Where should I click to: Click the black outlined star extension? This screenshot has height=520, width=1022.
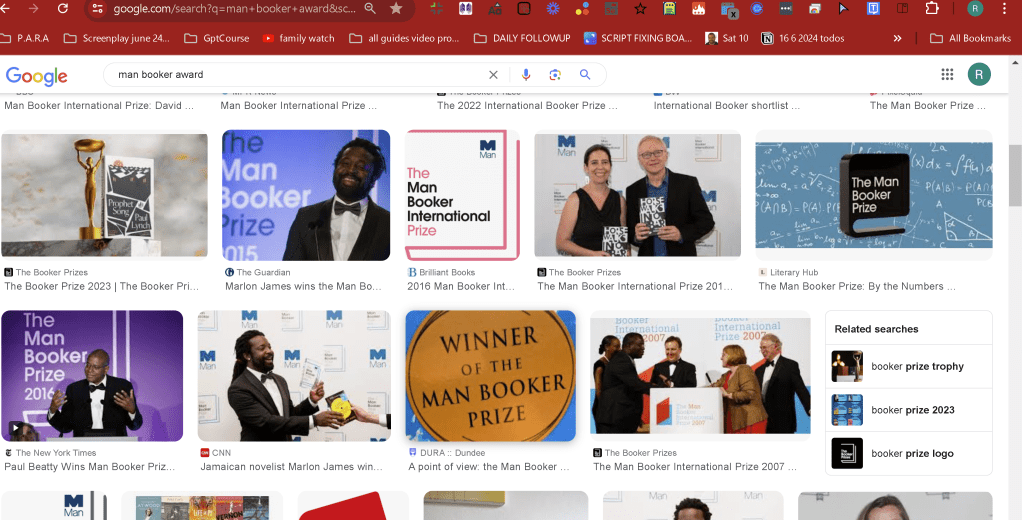(641, 8)
